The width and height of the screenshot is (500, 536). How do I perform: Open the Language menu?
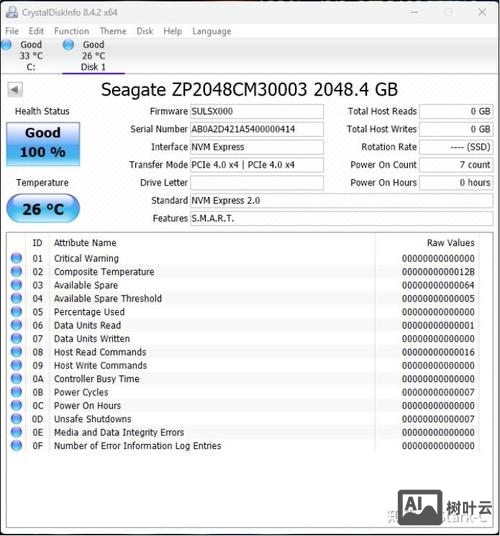212,31
